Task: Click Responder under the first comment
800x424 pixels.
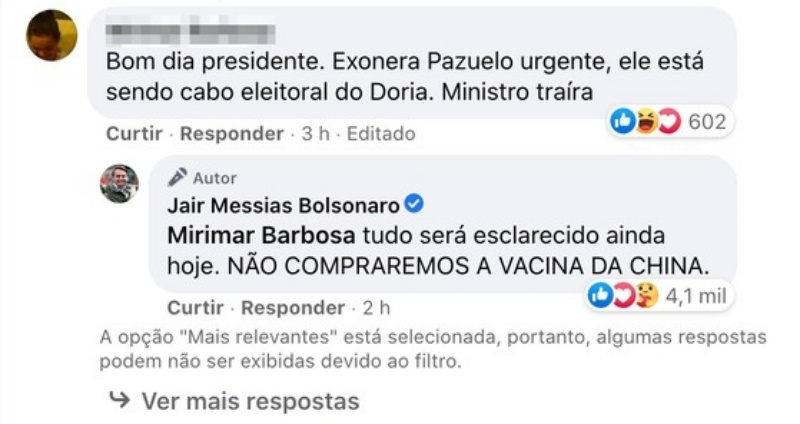Action: click(x=231, y=133)
